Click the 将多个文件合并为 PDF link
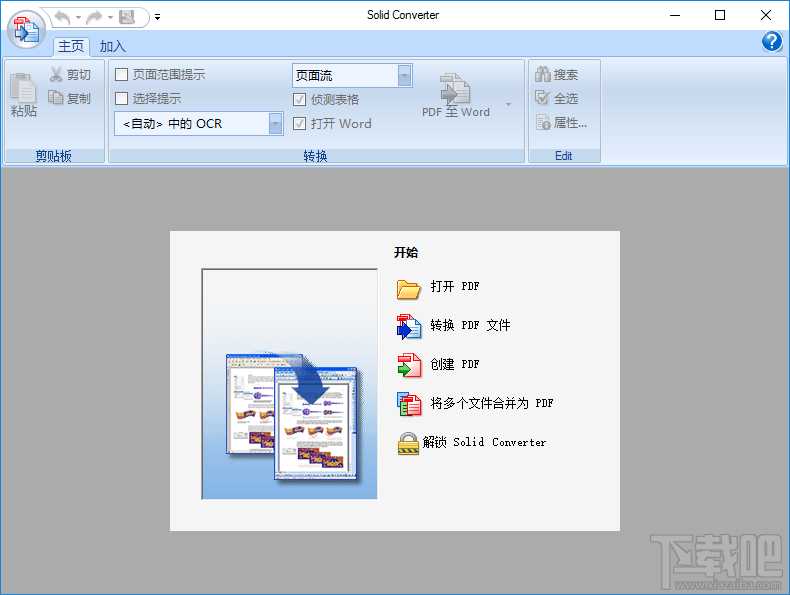The width and height of the screenshot is (790, 595). [492, 403]
